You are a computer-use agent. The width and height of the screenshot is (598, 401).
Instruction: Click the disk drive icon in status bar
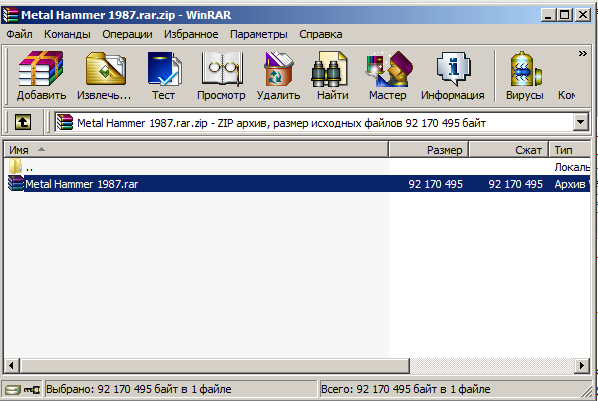coord(13,390)
